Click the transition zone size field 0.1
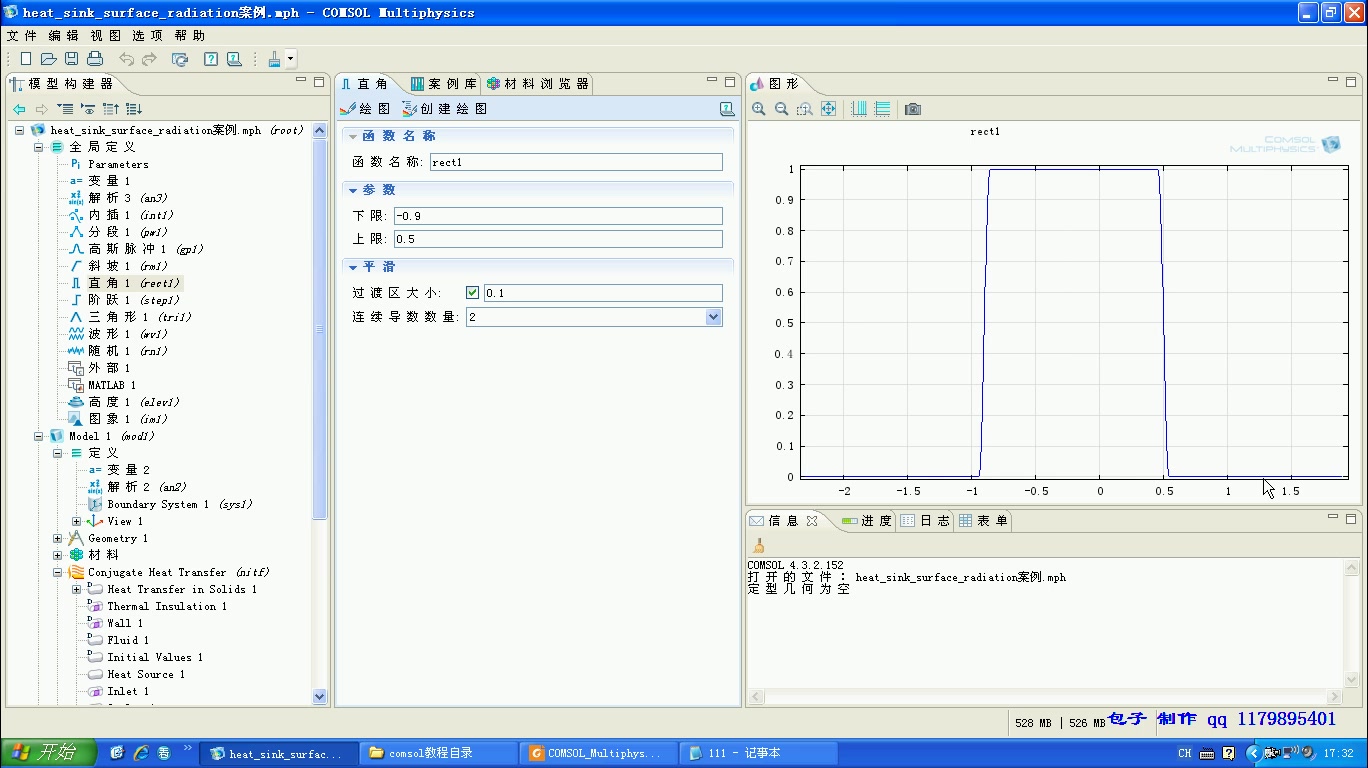The height and width of the screenshot is (768, 1368). pos(603,293)
